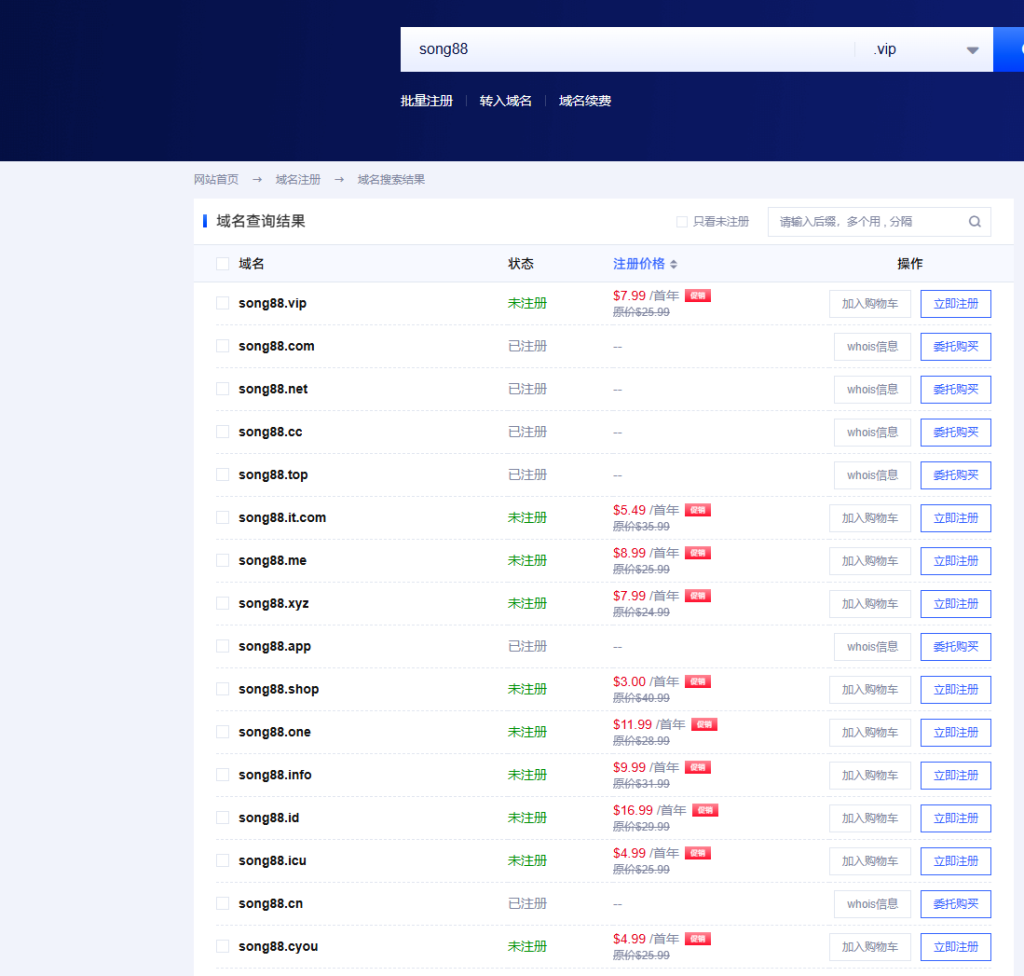The width and height of the screenshot is (1024, 976).
Task: Add song88.xyz to cart
Action: click(x=870, y=604)
